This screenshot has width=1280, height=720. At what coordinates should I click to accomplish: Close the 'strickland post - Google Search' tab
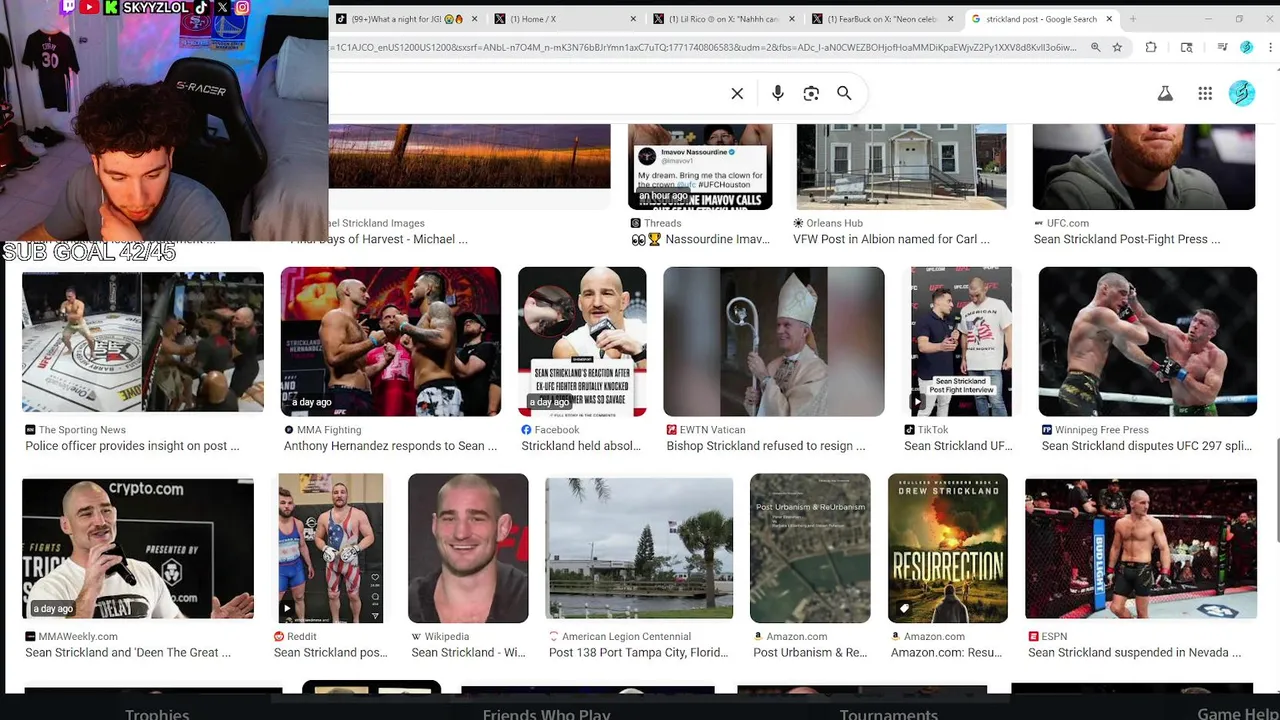coord(1109,19)
